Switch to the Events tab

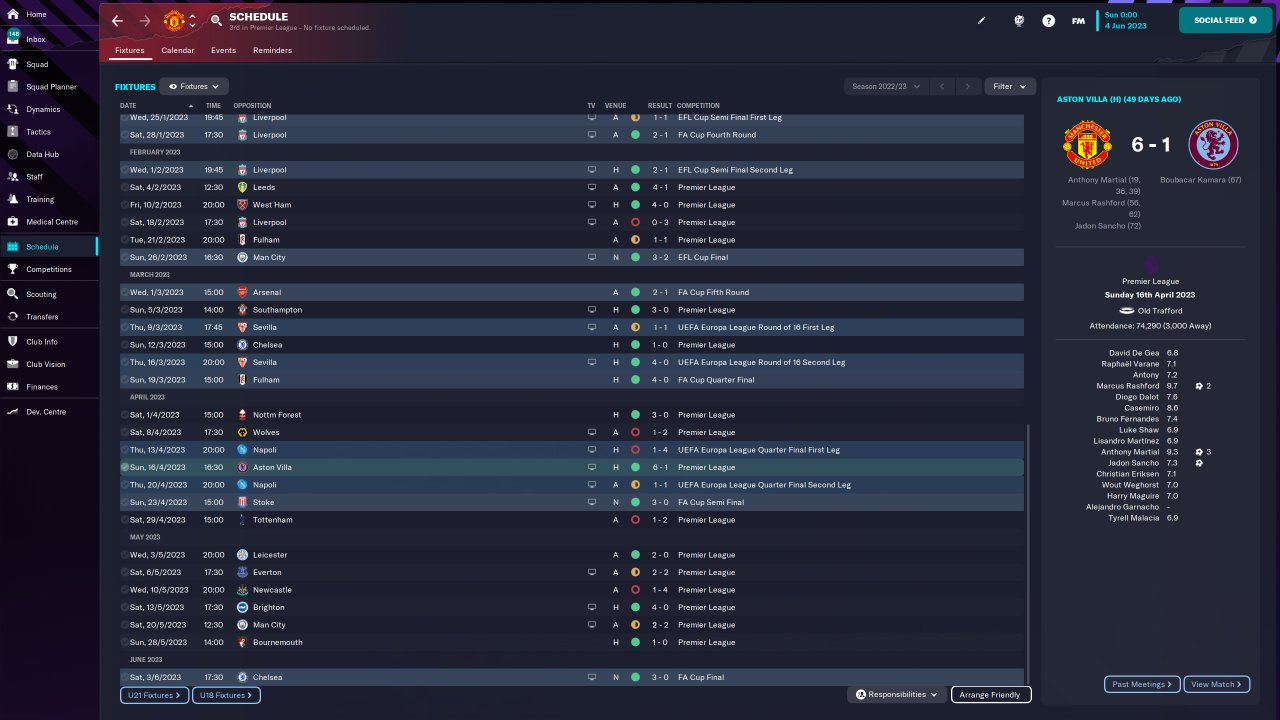click(224, 50)
